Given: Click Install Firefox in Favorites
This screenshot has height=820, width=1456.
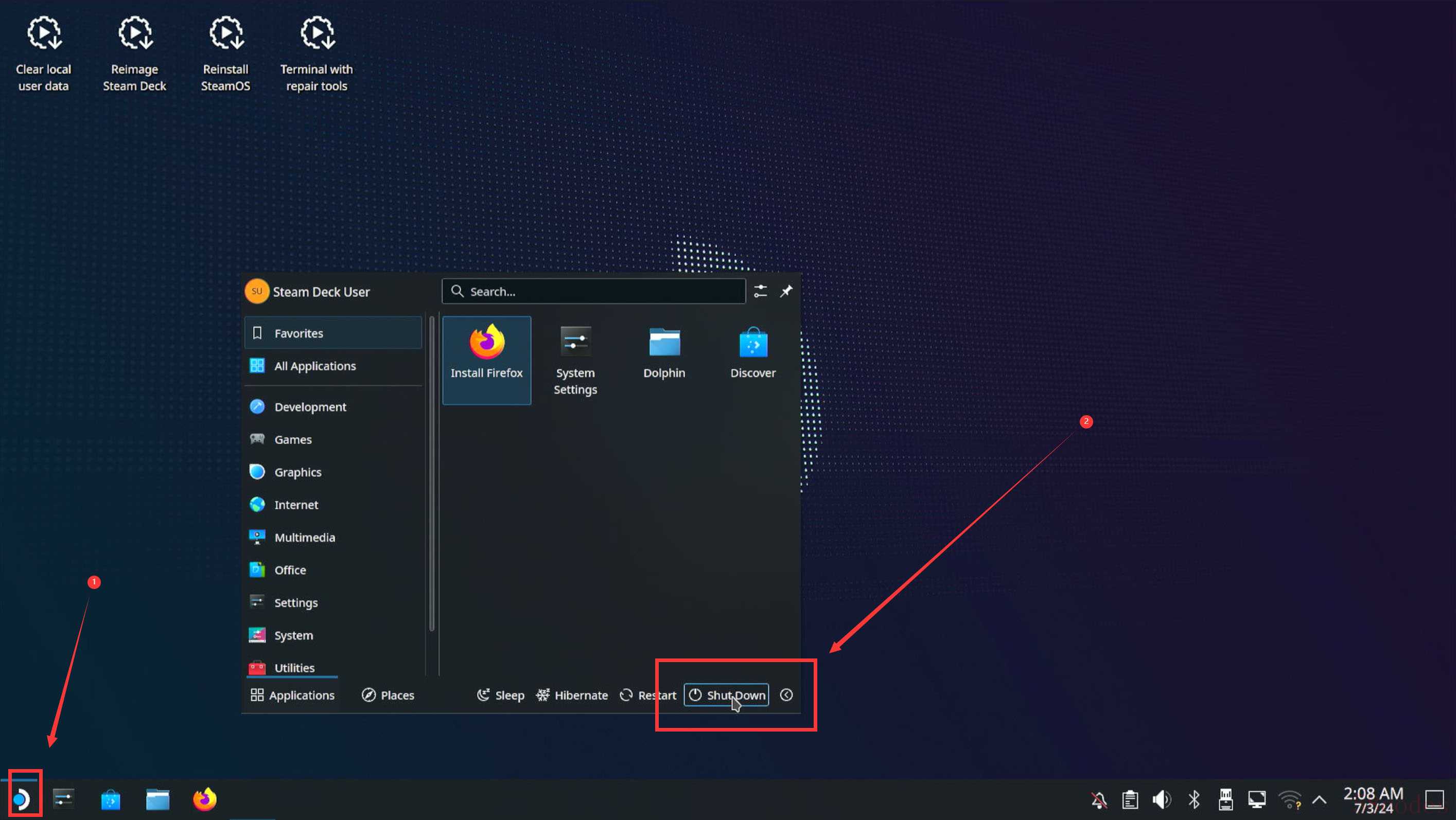Looking at the screenshot, I should click(487, 360).
